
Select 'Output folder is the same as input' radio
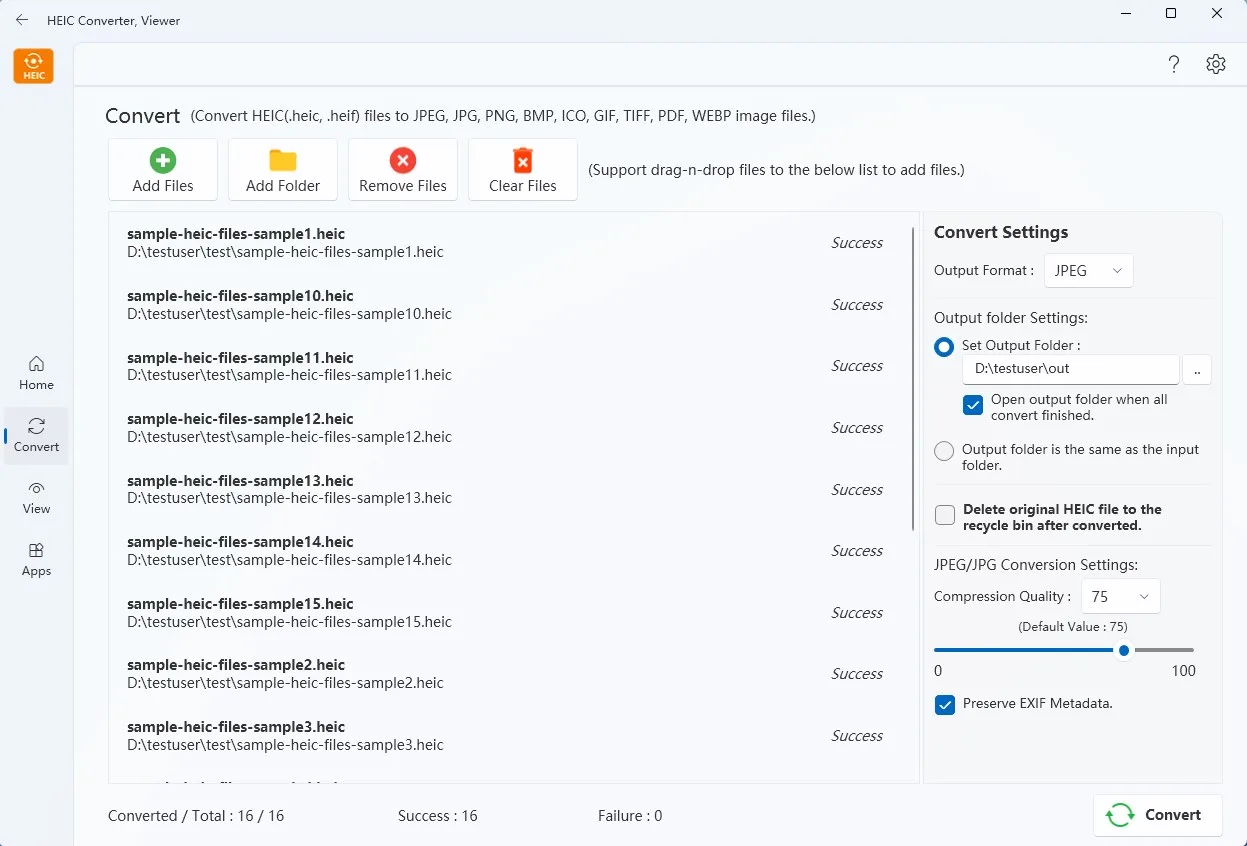[944, 451]
